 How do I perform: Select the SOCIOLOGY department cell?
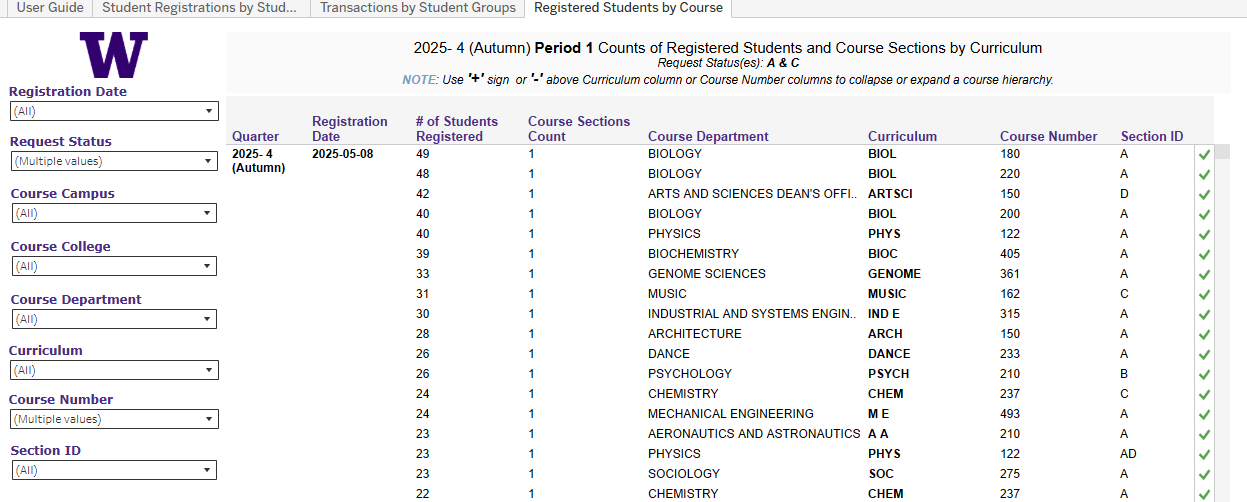(x=683, y=474)
